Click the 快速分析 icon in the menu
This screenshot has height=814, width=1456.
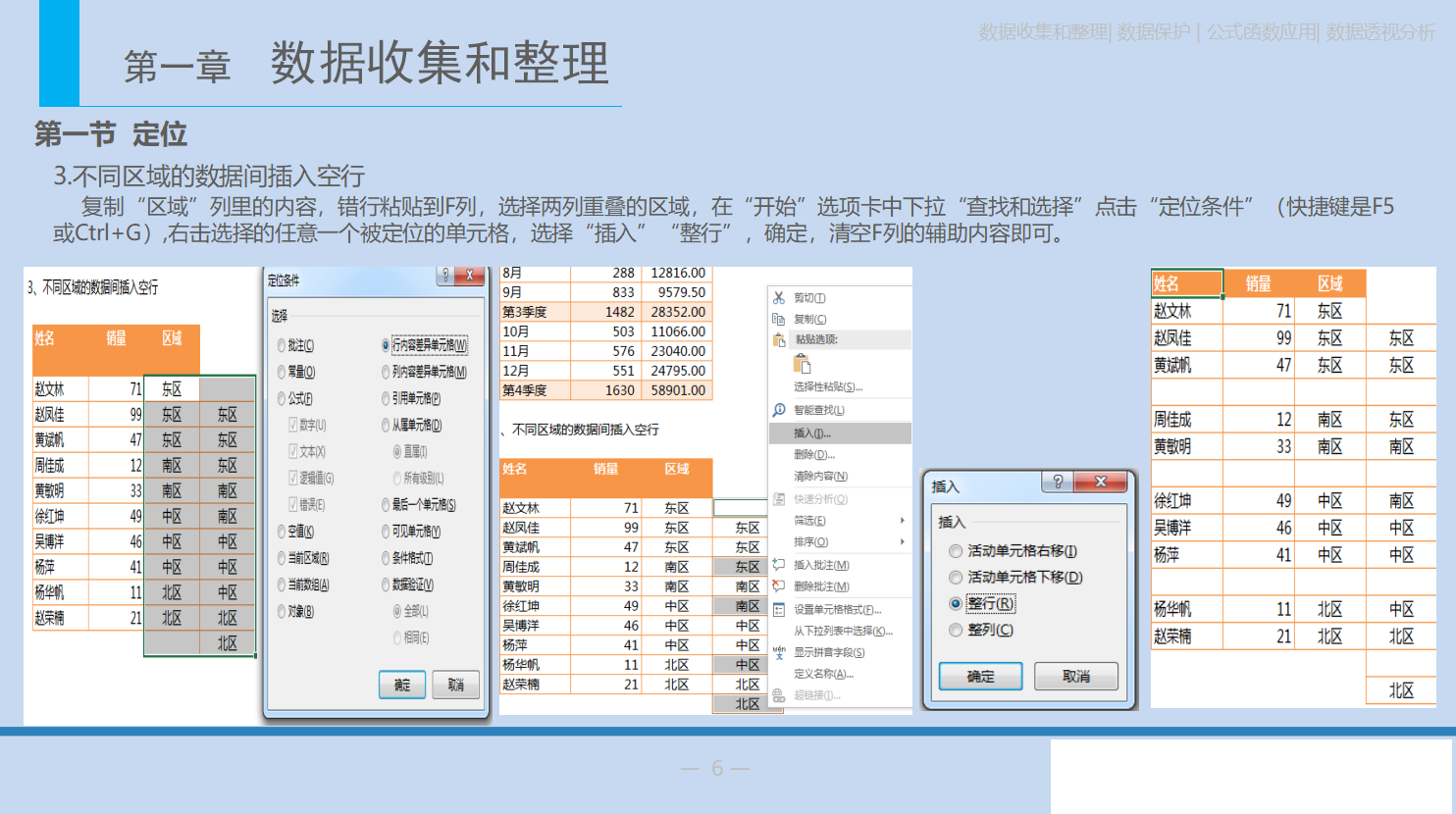779,499
